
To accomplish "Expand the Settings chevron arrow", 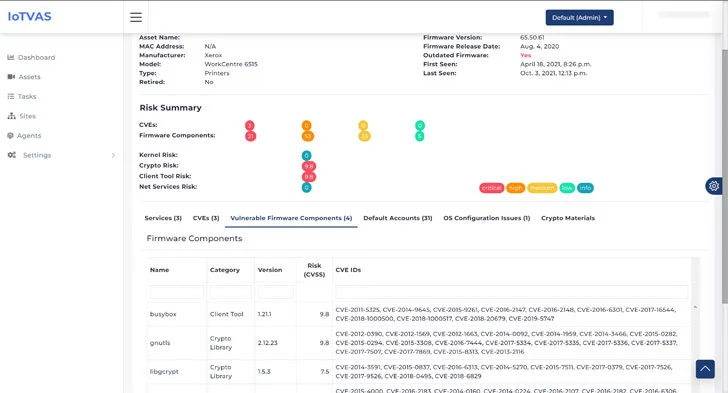I will (x=113, y=155).
